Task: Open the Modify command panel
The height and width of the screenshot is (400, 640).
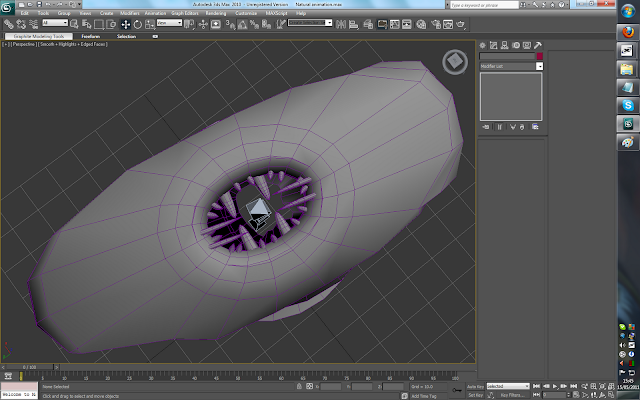Action: tap(493, 45)
